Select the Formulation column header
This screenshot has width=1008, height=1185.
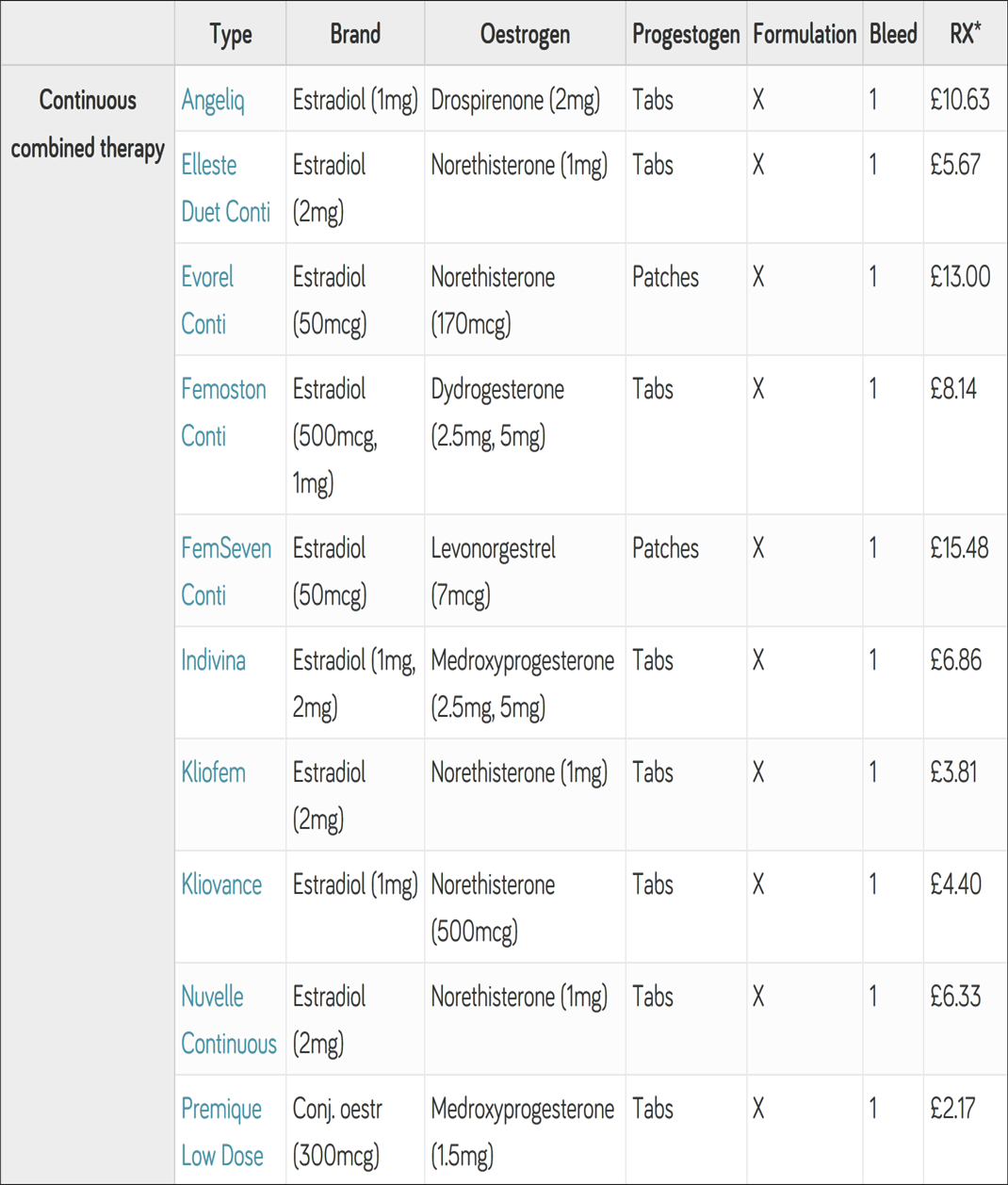coord(805,35)
